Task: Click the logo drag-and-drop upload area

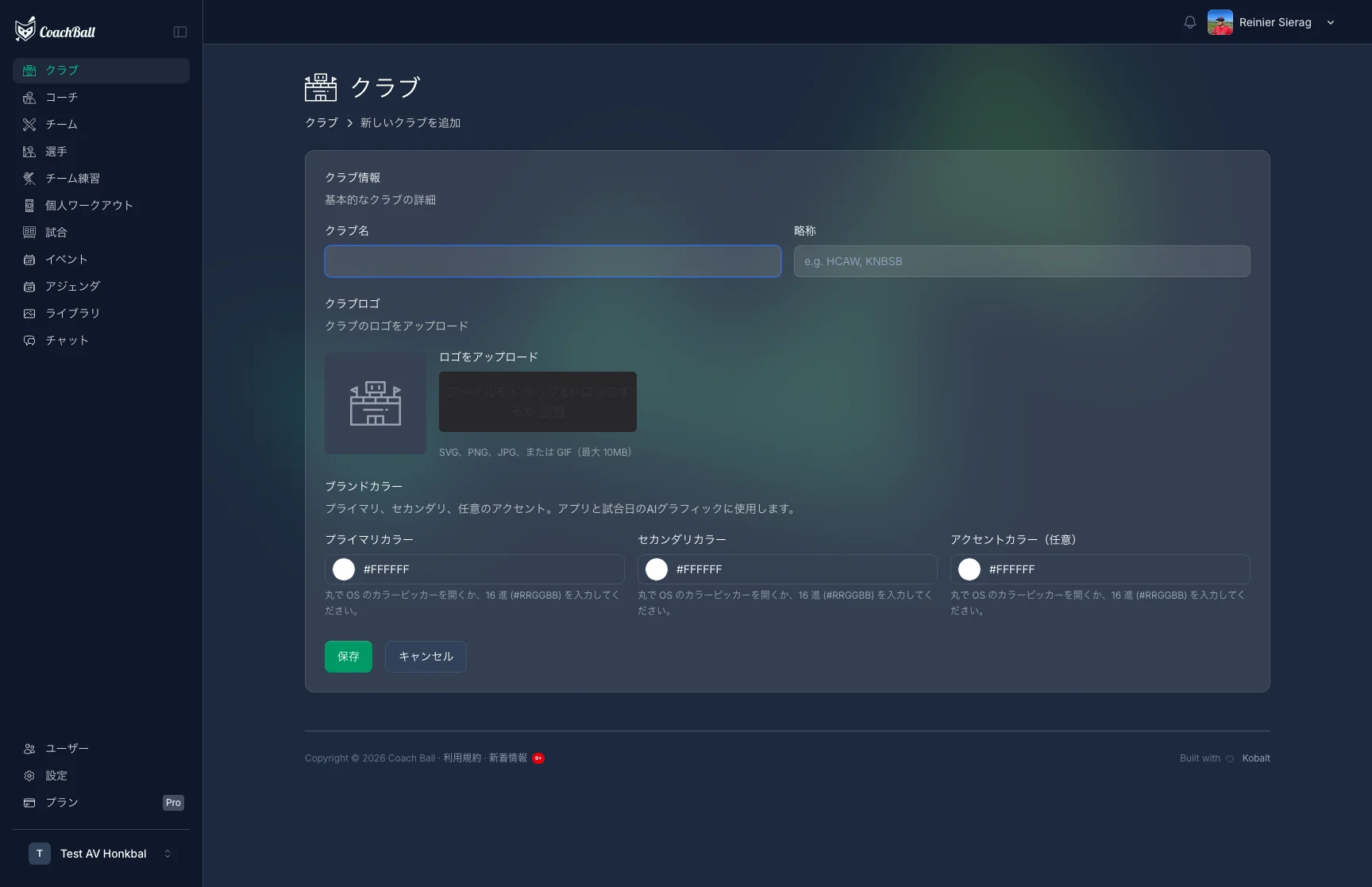Action: click(538, 402)
